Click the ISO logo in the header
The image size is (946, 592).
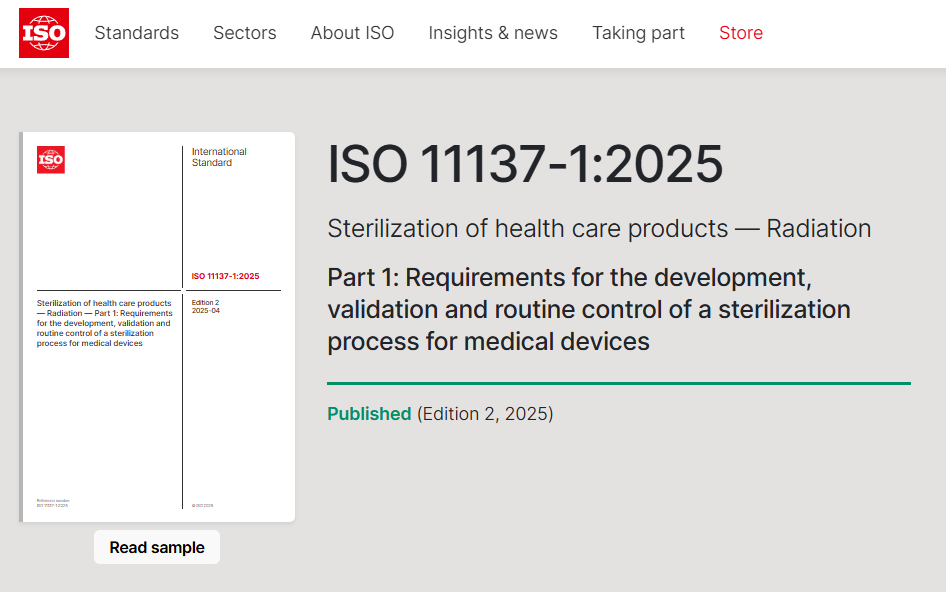pos(44,33)
